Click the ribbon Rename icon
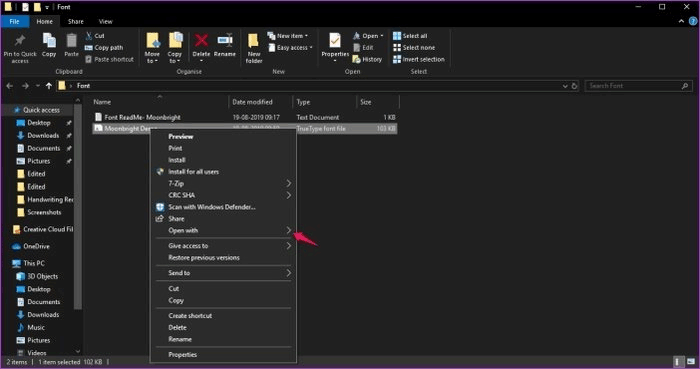Screen dimensions: 700x369 tap(225, 41)
